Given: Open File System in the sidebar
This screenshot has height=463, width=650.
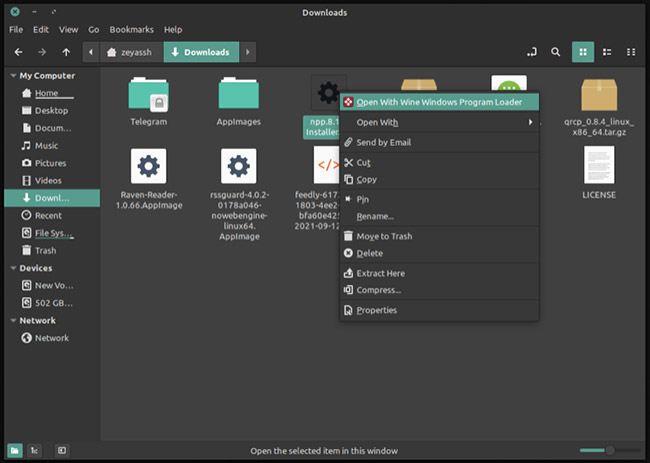Looking at the screenshot, I should (x=52, y=233).
